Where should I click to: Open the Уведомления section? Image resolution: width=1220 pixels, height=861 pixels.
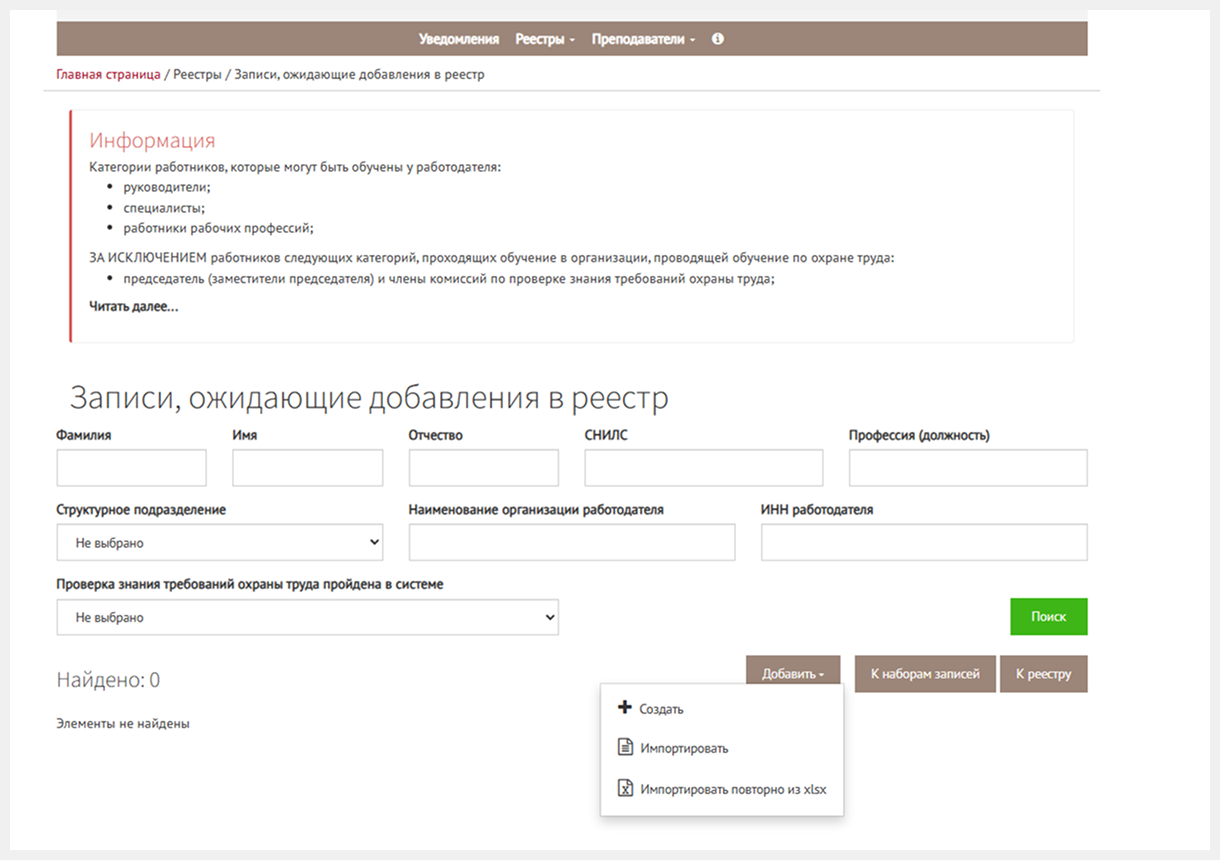[x=457, y=39]
